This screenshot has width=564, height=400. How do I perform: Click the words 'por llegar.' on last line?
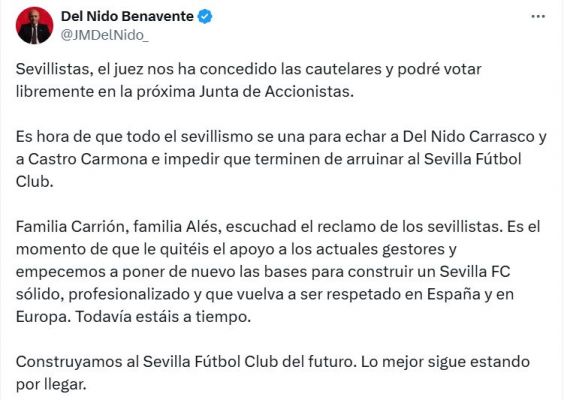[51, 385]
